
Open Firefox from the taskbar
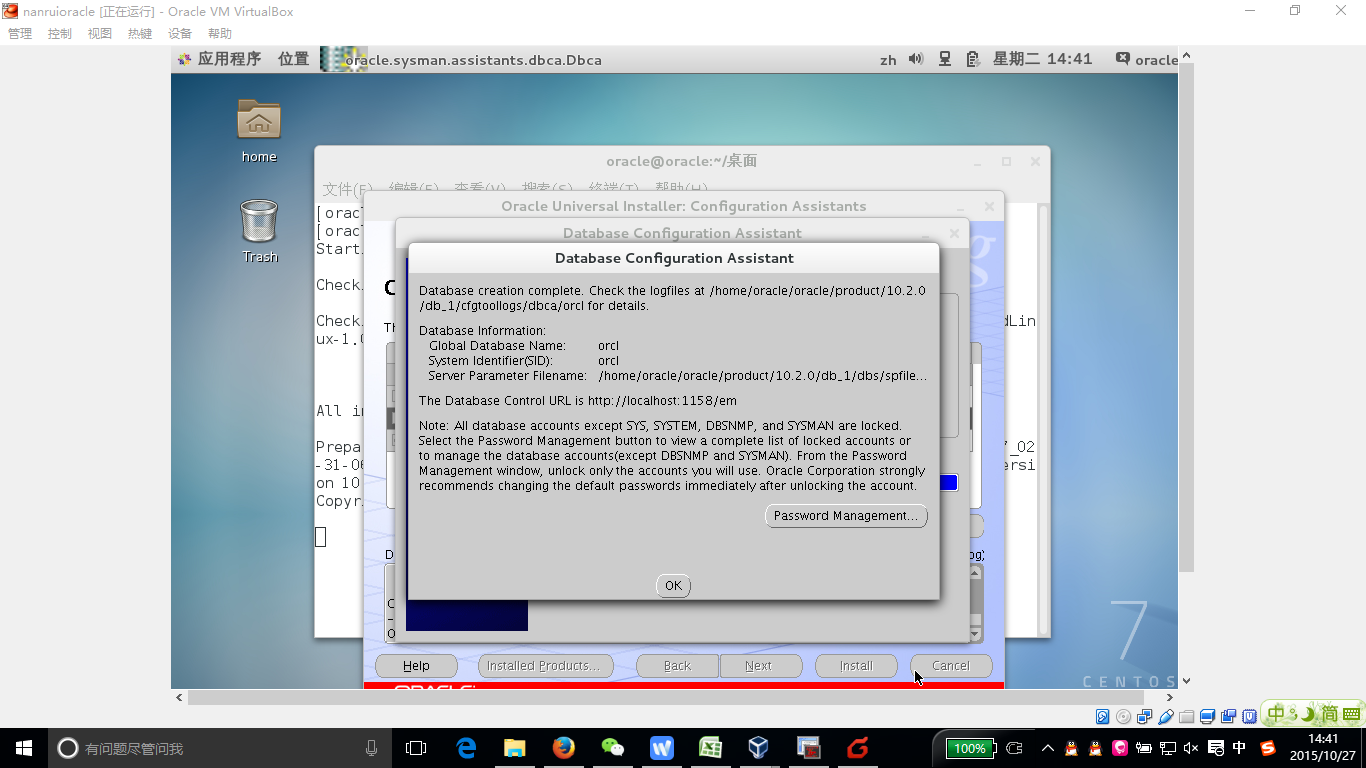click(x=564, y=748)
